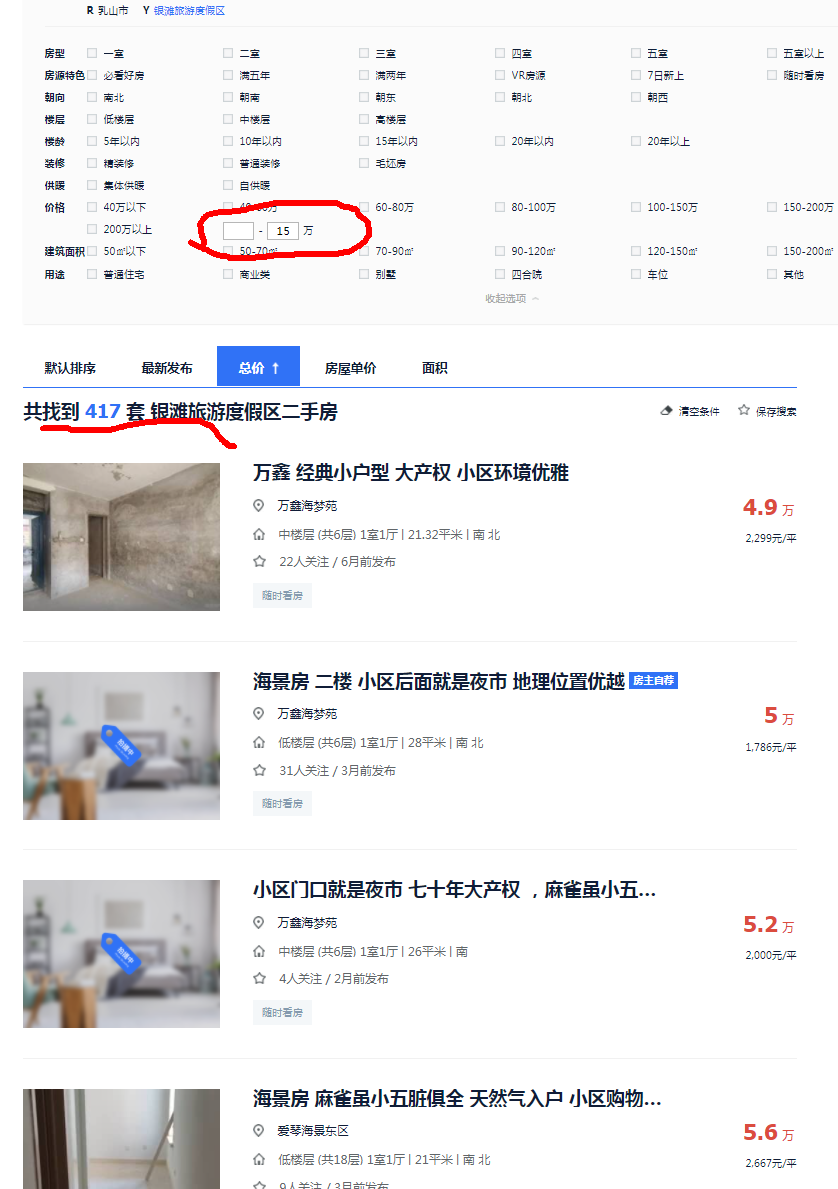
Task: Click the minimum price input box
Action: click(238, 231)
